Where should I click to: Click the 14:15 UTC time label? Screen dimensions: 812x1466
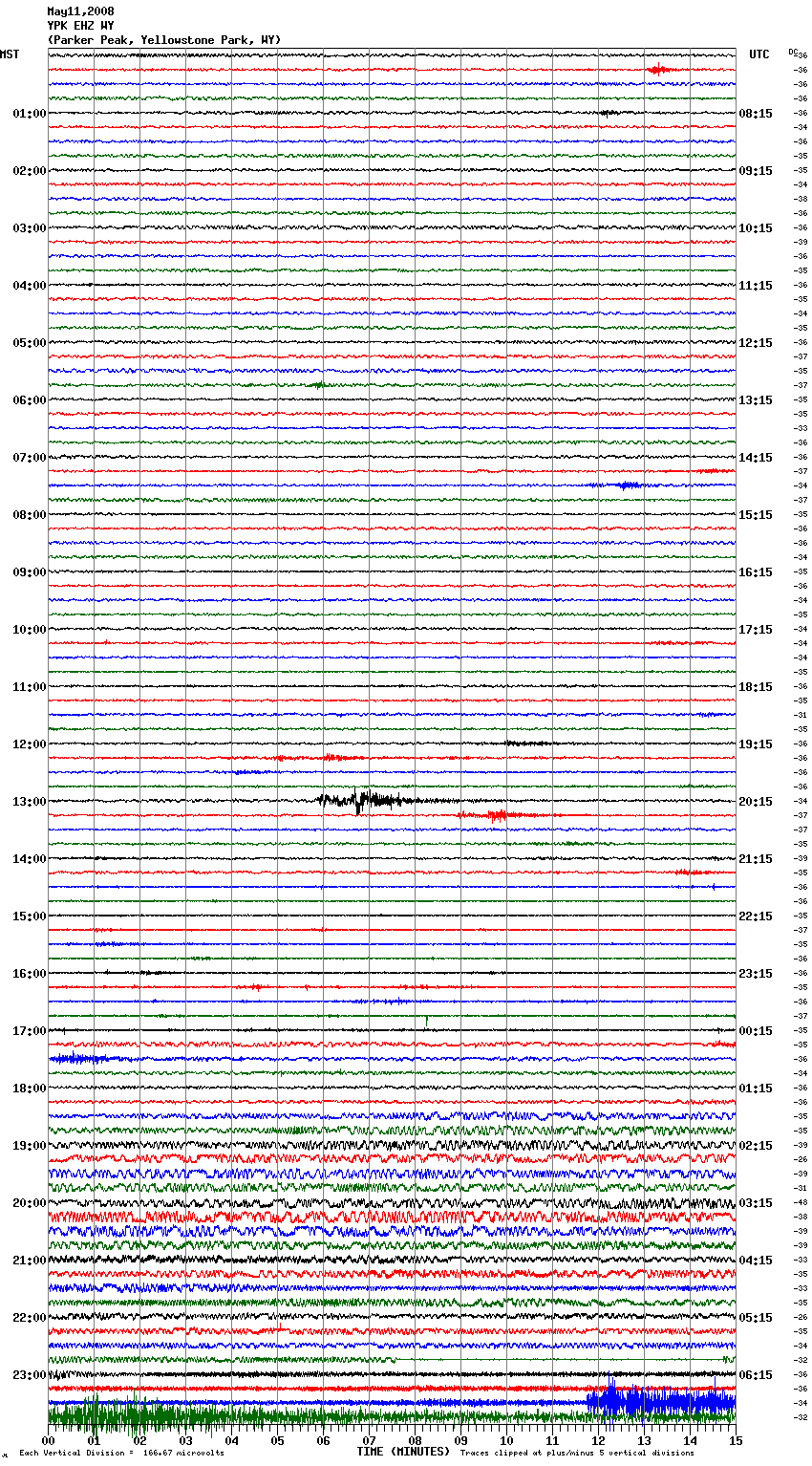pos(756,458)
